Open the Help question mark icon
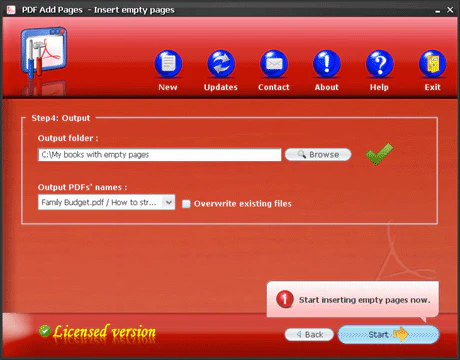Image resolution: width=460 pixels, height=360 pixels. 379,64
